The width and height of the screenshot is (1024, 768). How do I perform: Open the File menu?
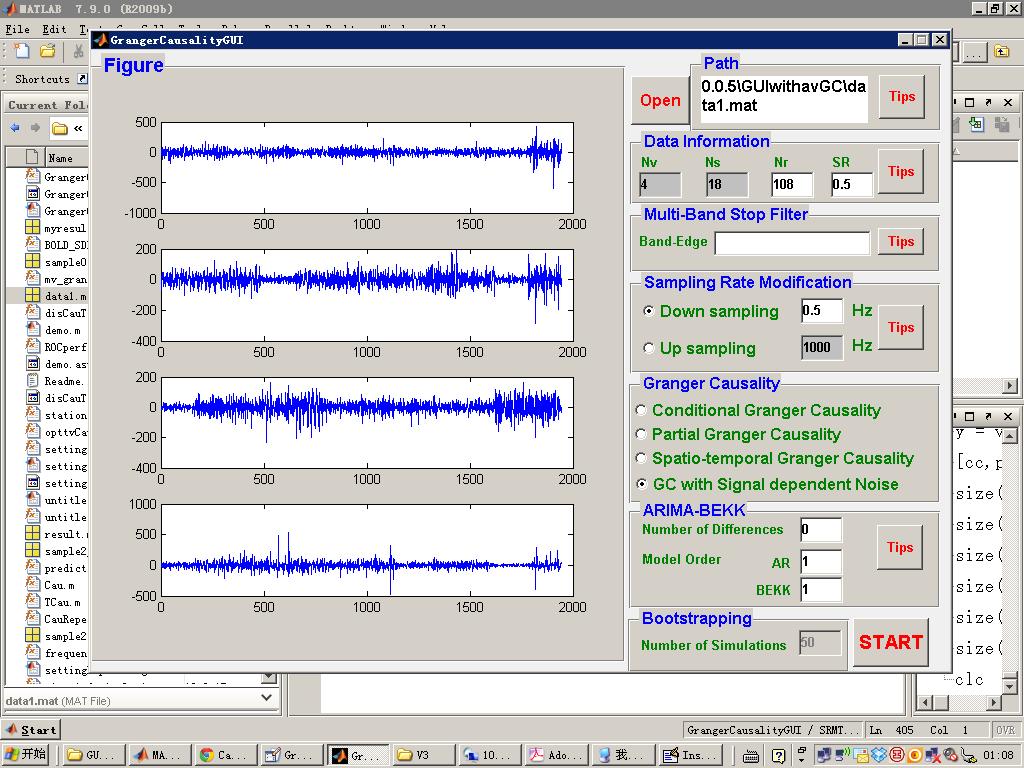pyautogui.click(x=18, y=30)
